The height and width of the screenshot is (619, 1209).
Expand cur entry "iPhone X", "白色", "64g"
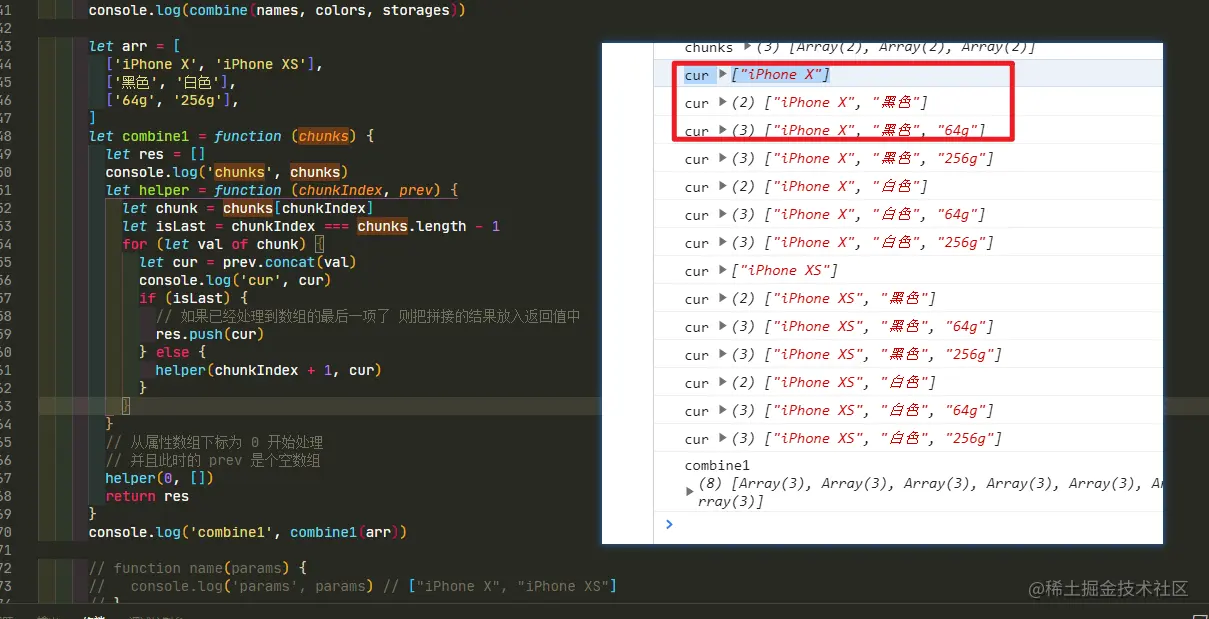point(722,215)
